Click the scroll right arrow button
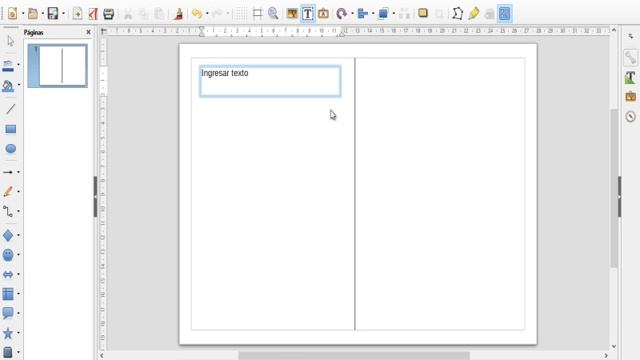Image resolution: width=640 pixels, height=360 pixels. (606, 356)
